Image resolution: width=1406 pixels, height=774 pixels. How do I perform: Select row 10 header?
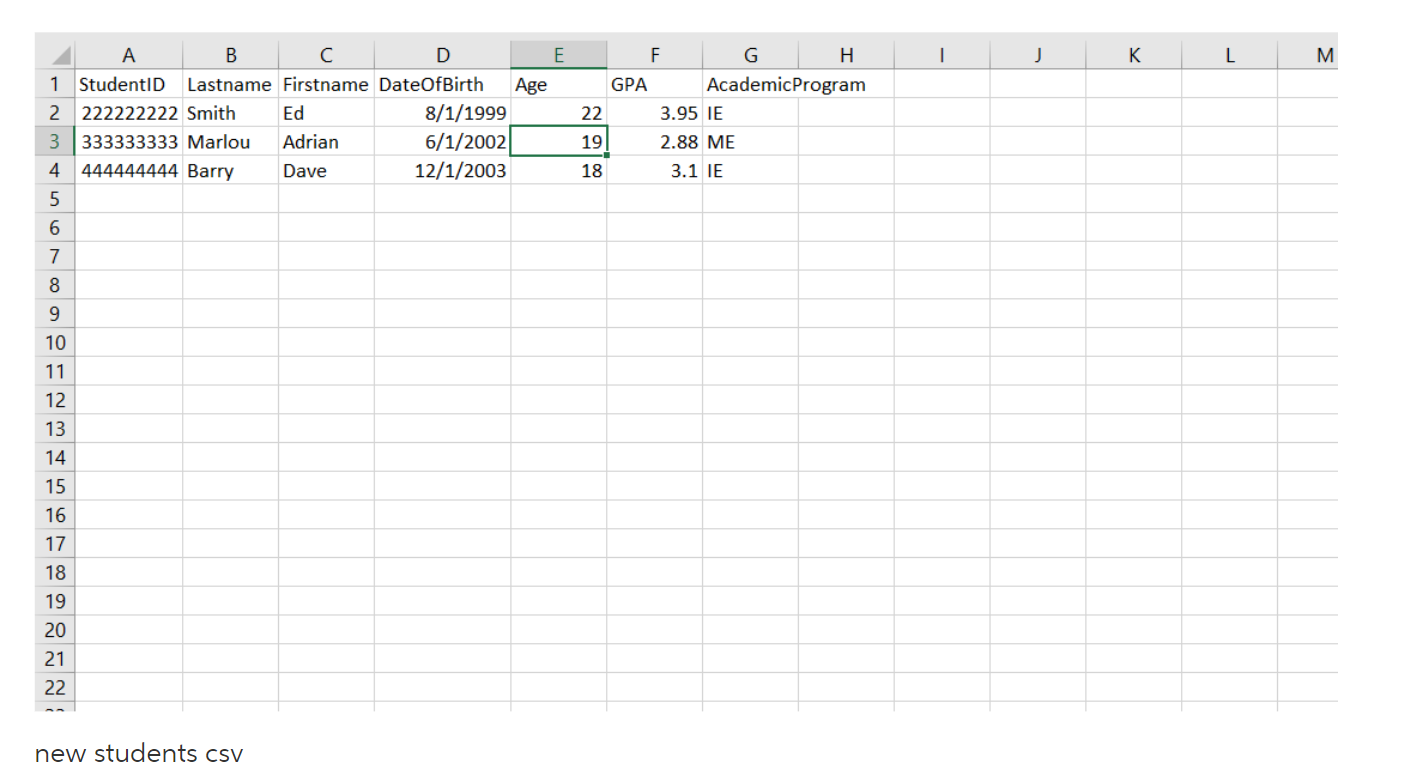(55, 343)
